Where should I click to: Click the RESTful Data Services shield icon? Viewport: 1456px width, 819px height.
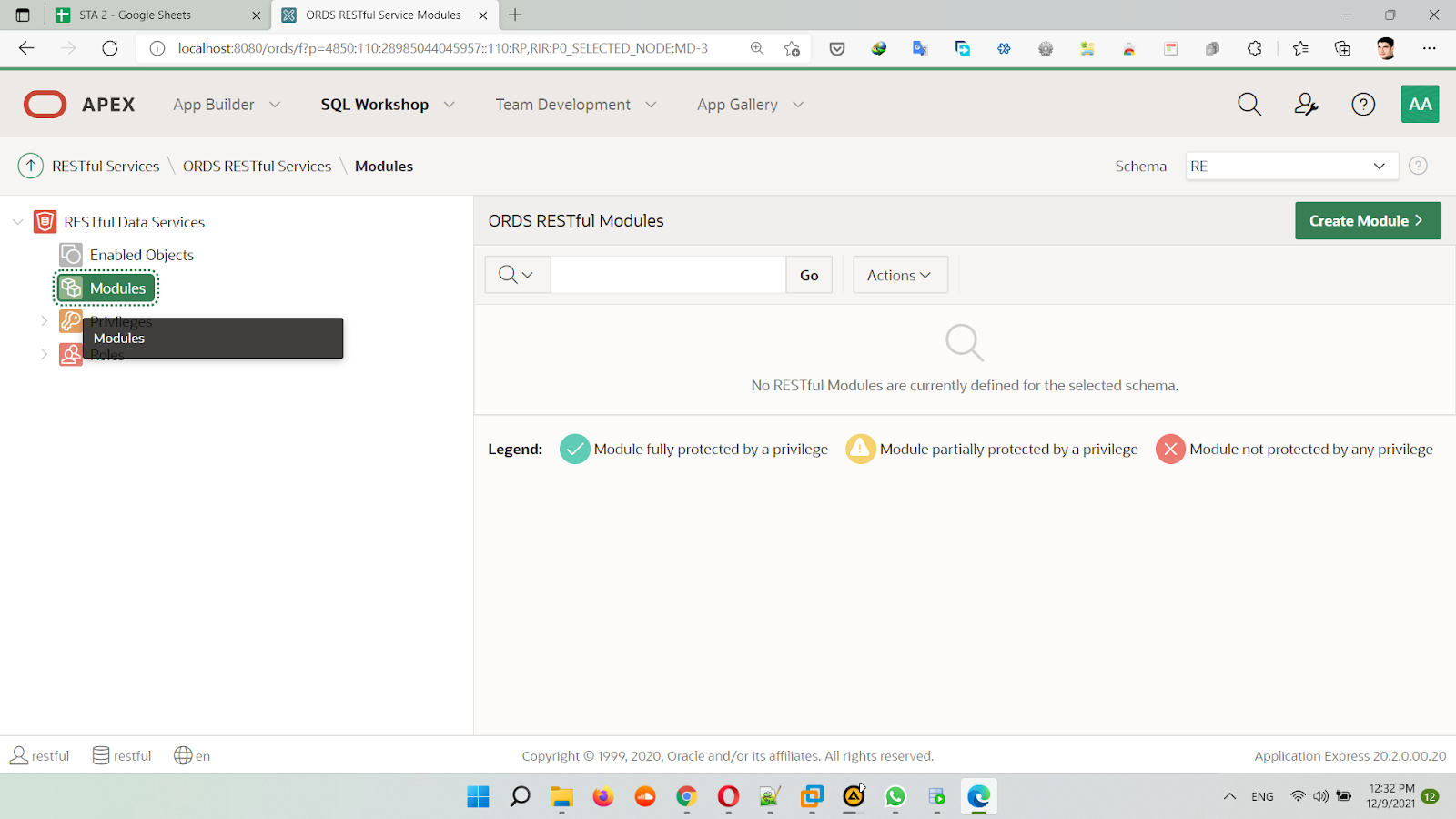click(x=45, y=222)
